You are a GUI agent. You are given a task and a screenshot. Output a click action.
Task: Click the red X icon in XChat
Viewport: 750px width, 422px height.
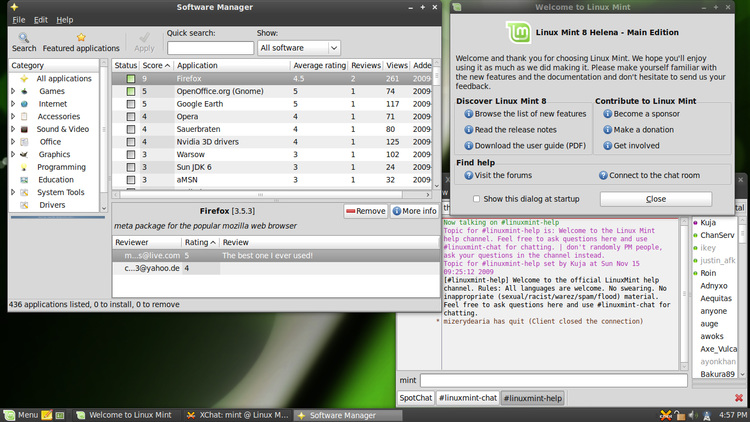[x=739, y=398]
